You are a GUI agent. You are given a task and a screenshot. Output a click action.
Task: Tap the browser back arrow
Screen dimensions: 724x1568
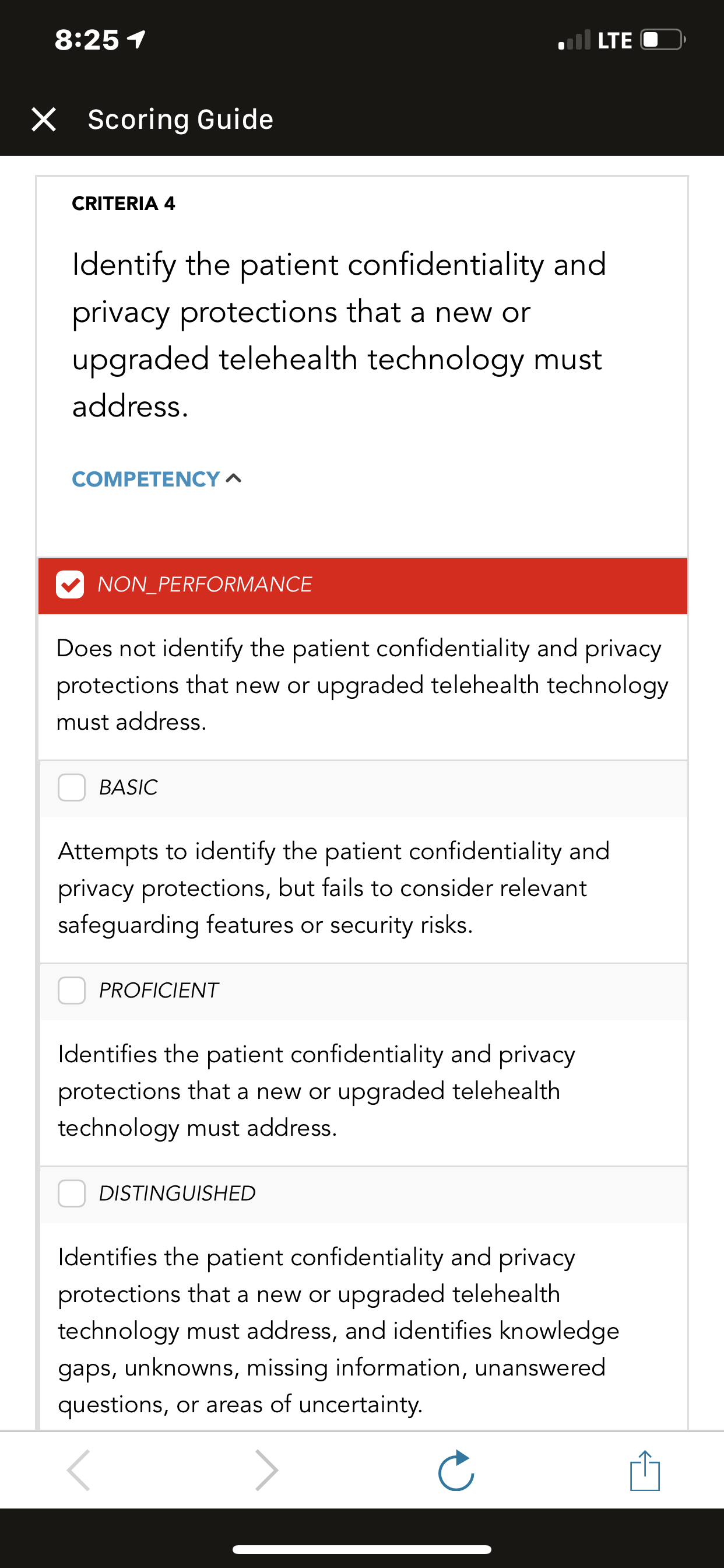[79, 1470]
